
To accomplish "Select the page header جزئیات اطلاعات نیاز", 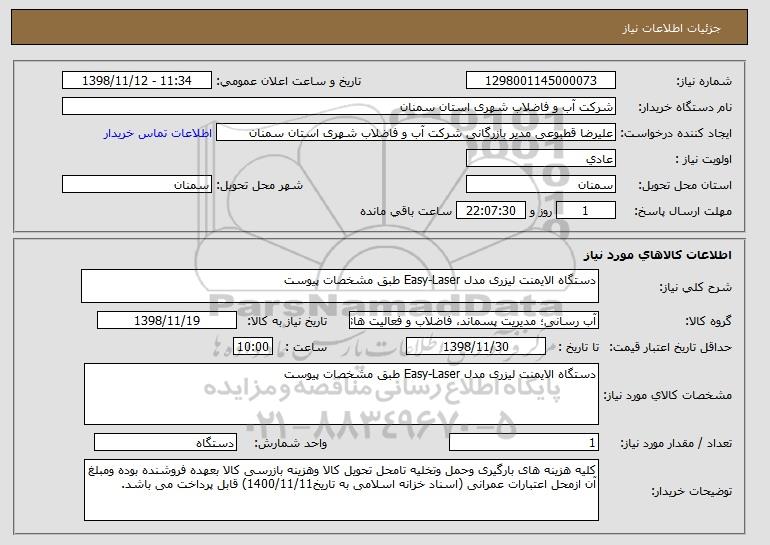I will tap(671, 28).
